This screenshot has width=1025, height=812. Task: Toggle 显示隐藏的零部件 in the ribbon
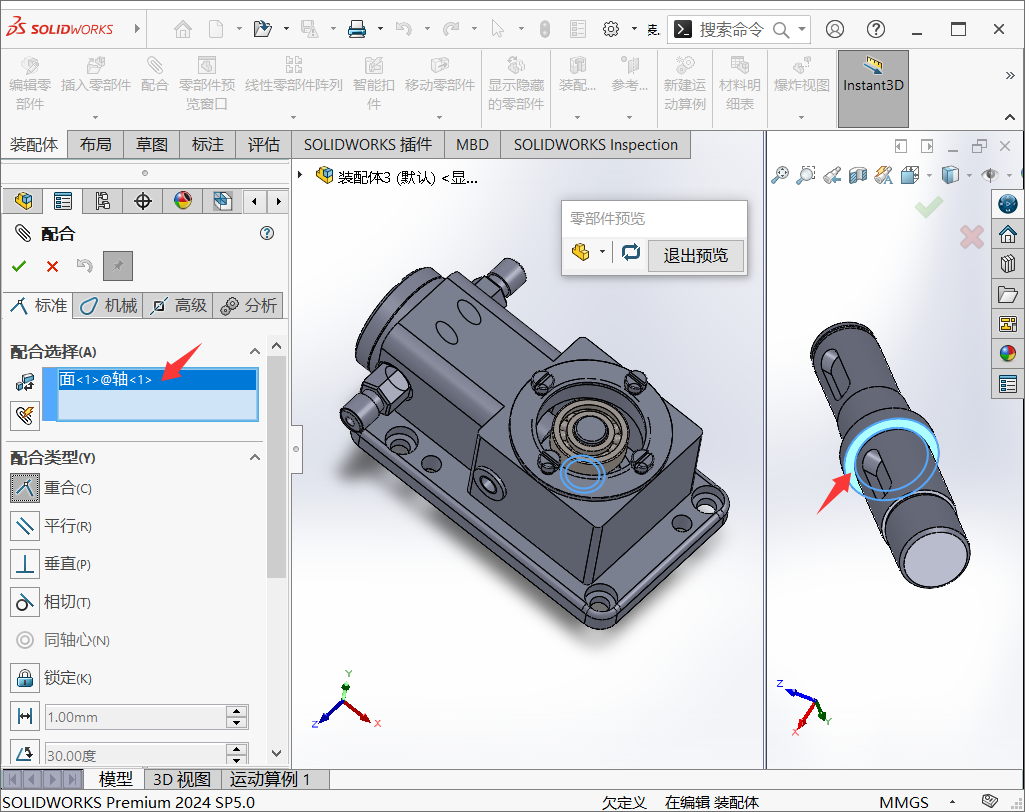[515, 83]
